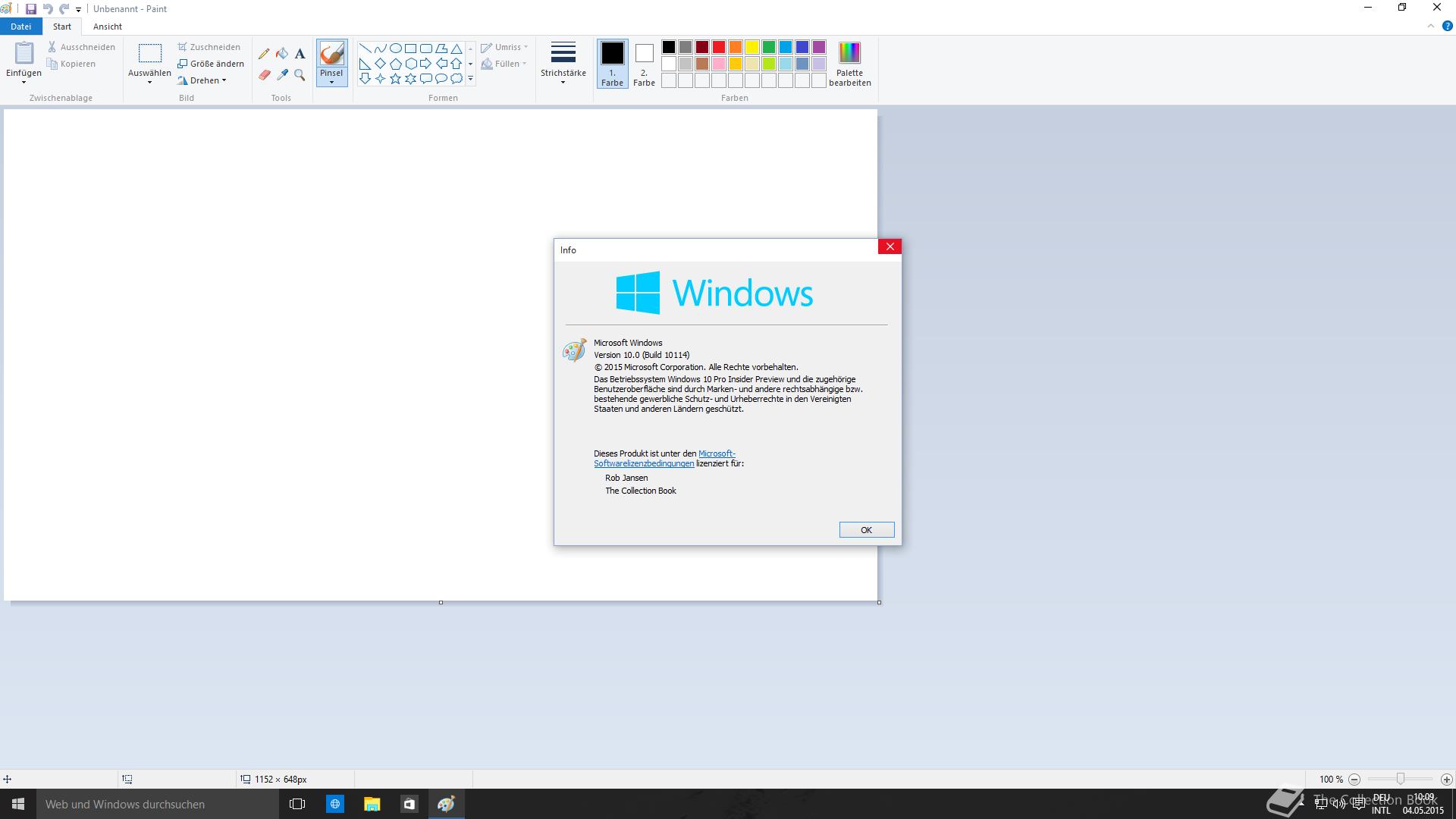The width and height of the screenshot is (1456, 819).
Task: Choose the Five-point star shape
Action: pyautogui.click(x=395, y=79)
